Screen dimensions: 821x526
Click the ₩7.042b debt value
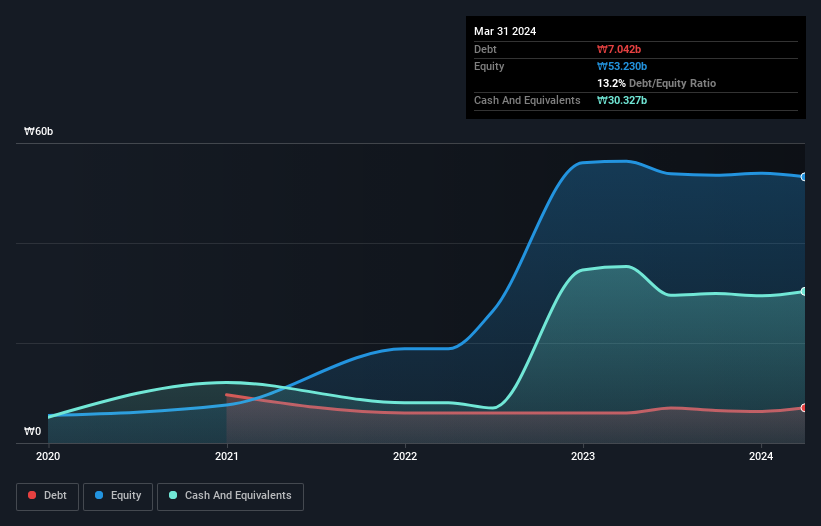[x=619, y=49]
